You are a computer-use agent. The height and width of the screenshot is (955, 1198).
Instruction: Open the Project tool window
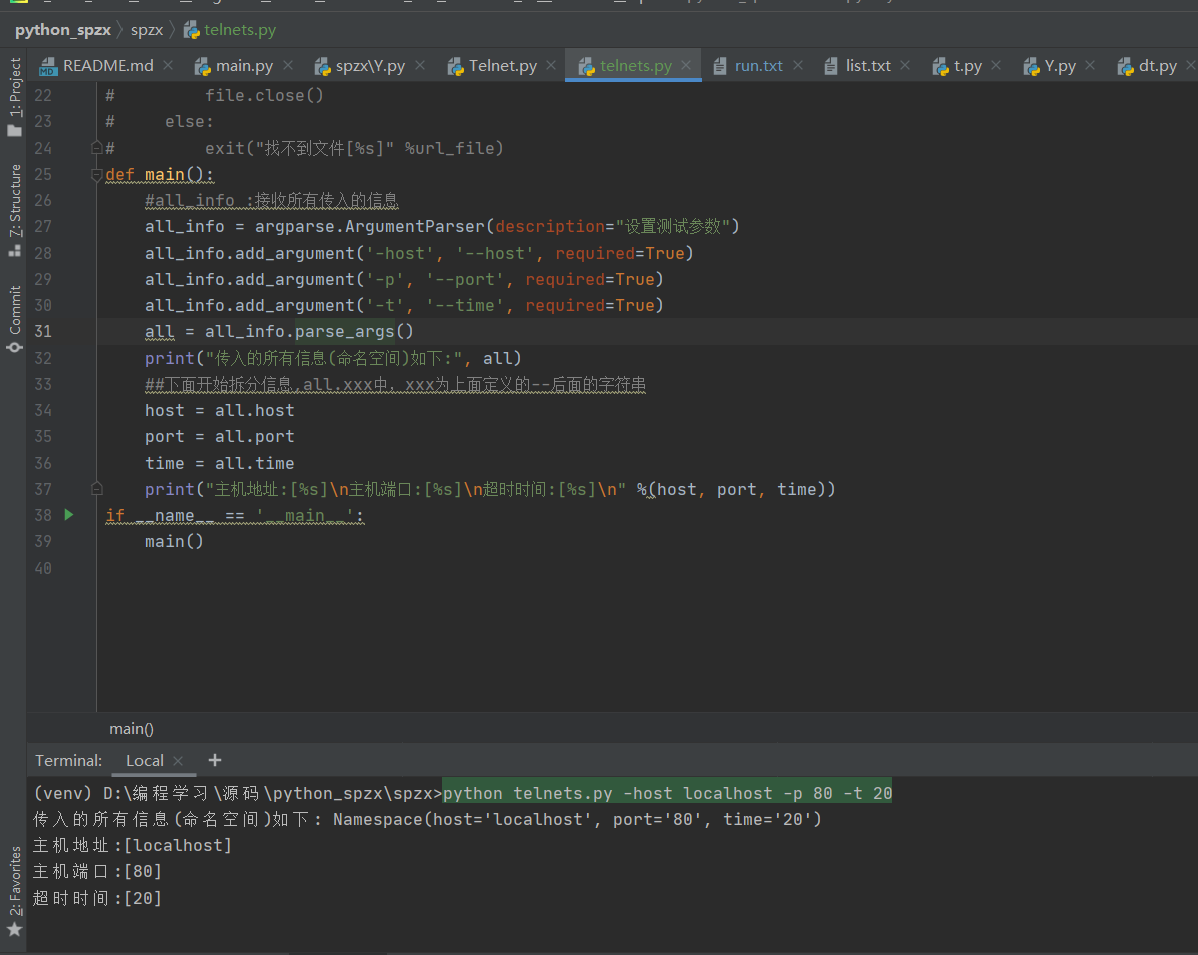15,96
